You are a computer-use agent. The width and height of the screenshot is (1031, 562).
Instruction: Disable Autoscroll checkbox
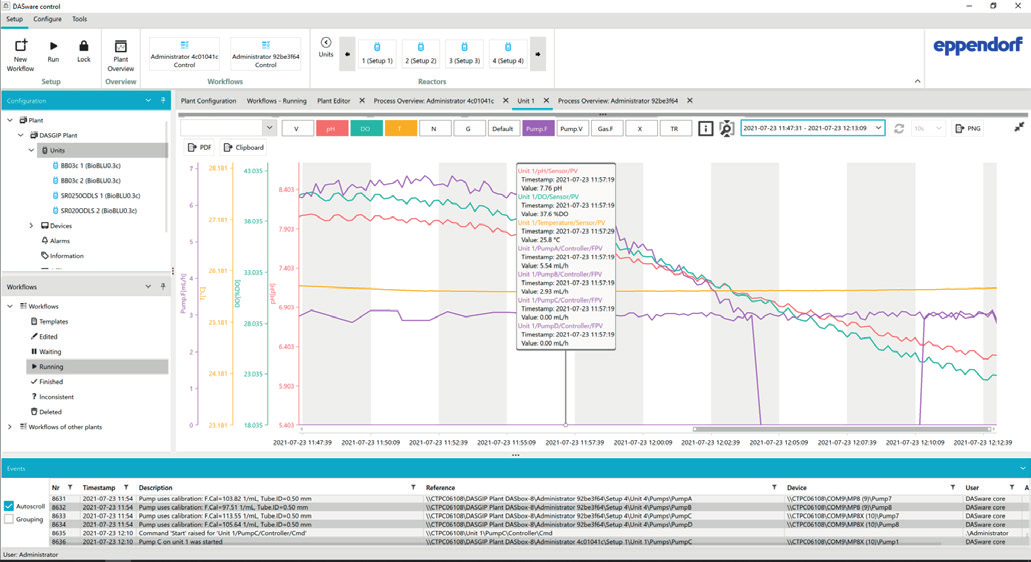[x=9, y=505]
